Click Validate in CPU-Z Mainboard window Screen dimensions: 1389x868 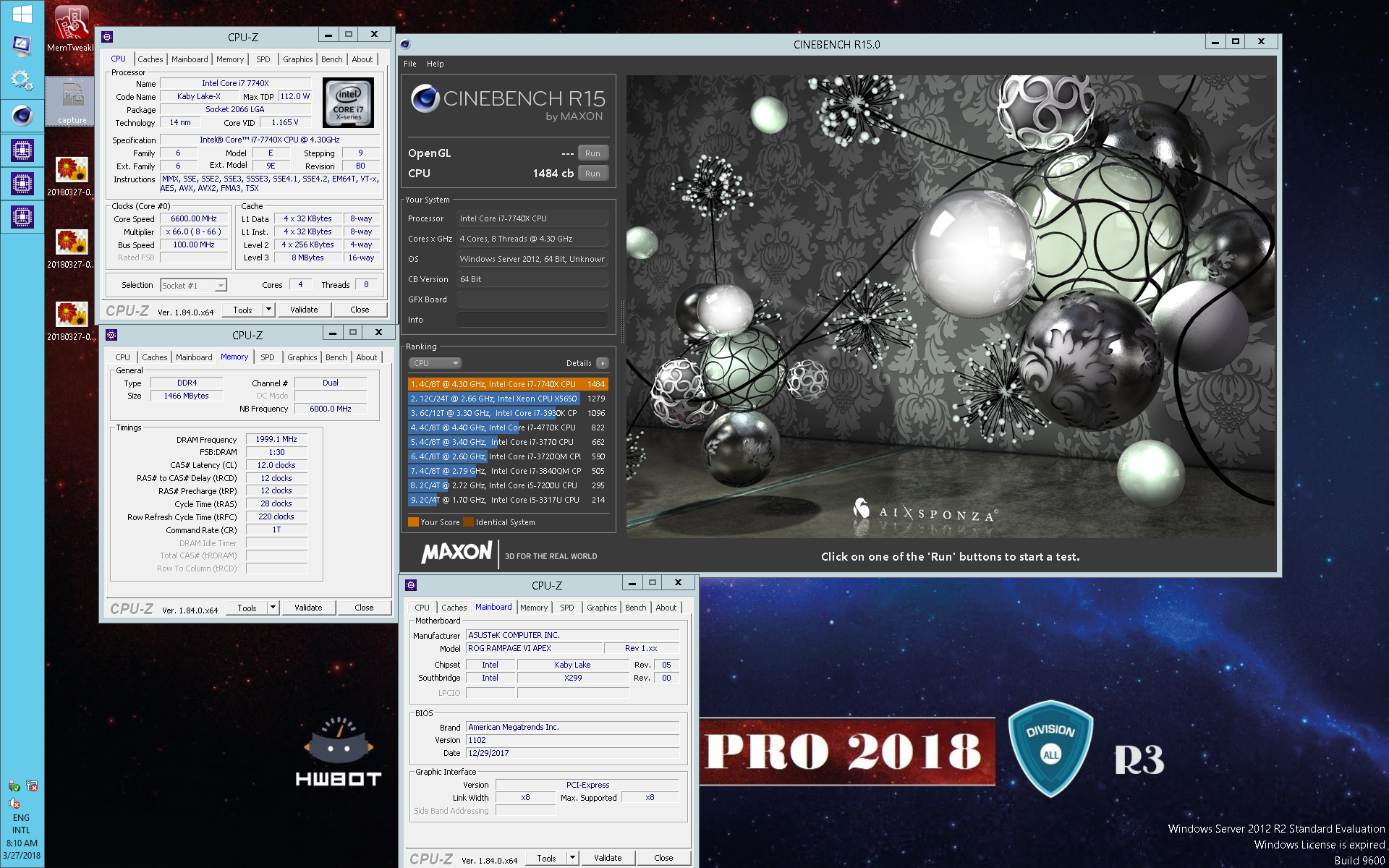tap(608, 858)
